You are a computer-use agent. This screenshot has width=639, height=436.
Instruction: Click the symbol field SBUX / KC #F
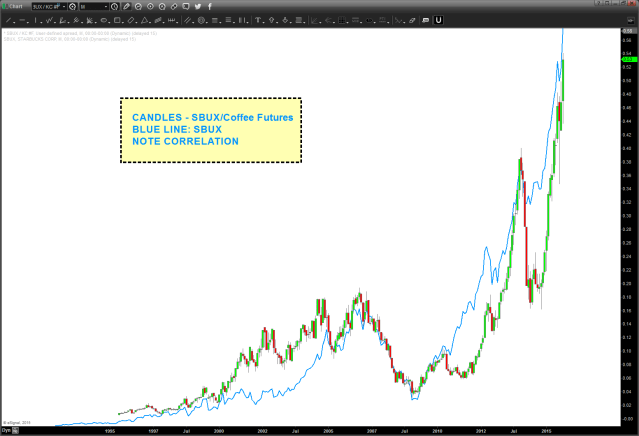(47, 7)
